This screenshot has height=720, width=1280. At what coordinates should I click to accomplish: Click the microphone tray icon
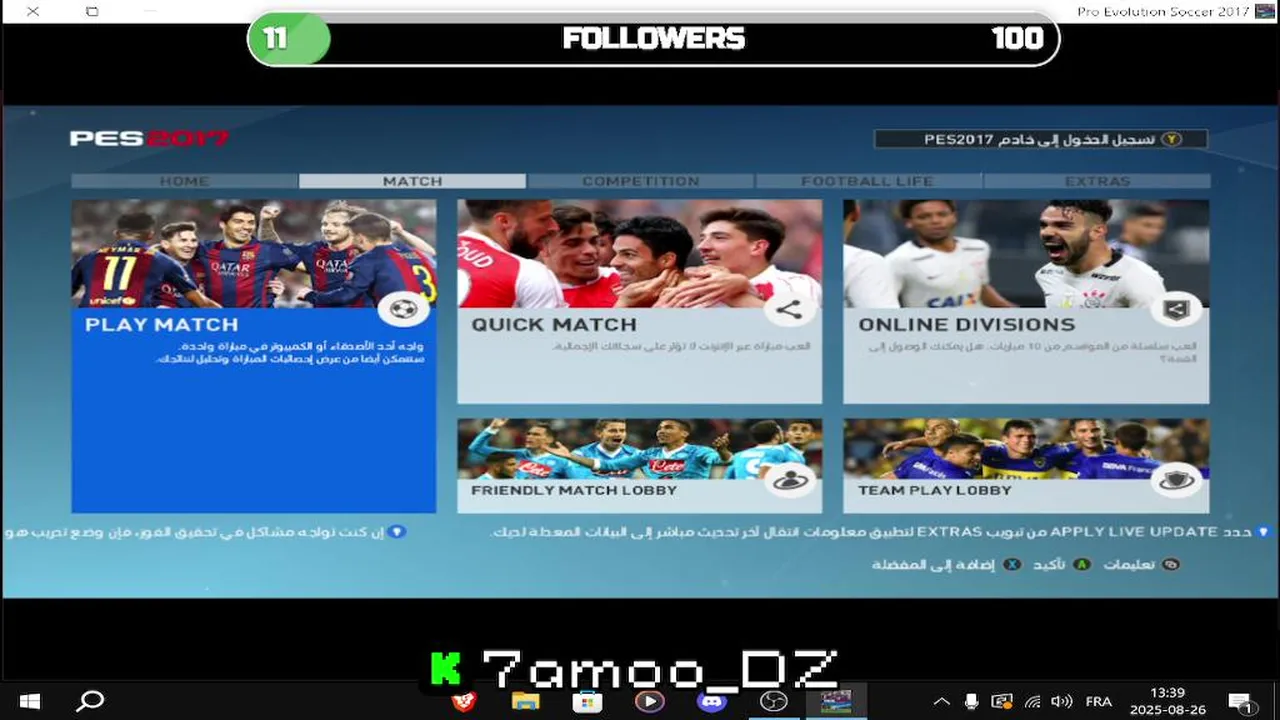click(971, 701)
